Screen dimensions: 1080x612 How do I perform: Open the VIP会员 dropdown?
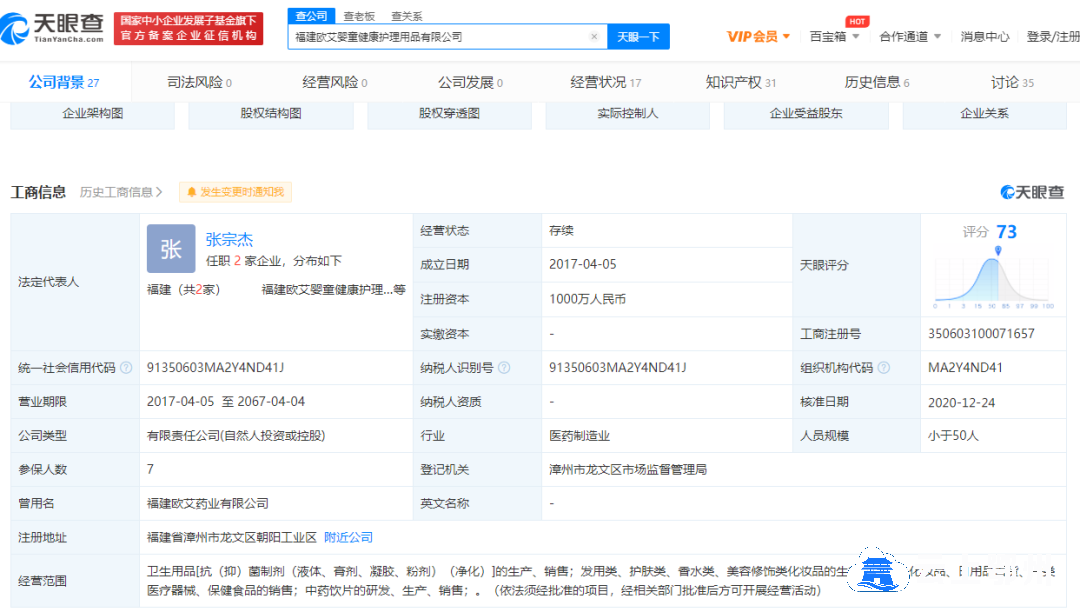coord(758,37)
